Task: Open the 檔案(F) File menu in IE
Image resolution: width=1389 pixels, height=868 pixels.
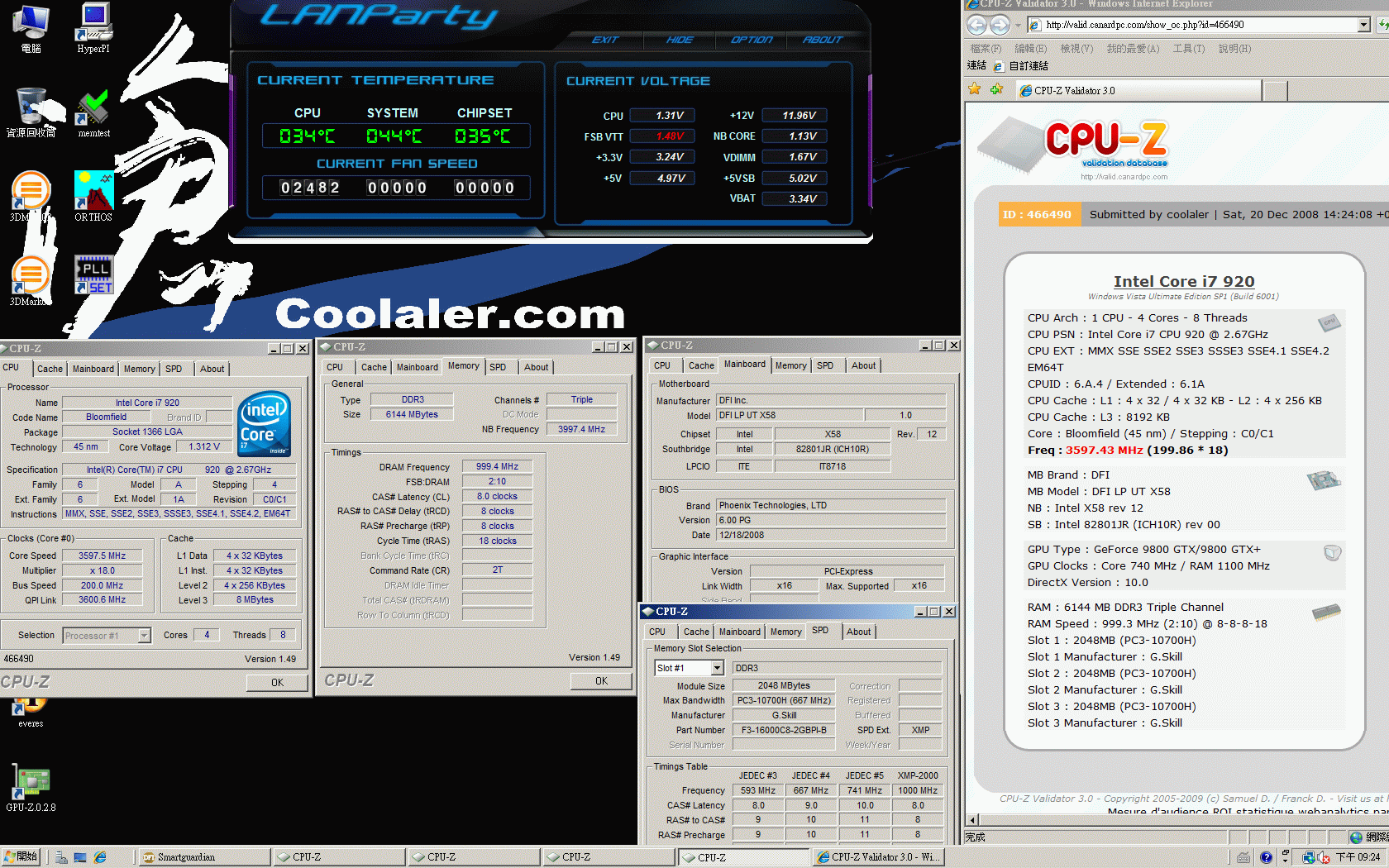Action: click(x=986, y=49)
